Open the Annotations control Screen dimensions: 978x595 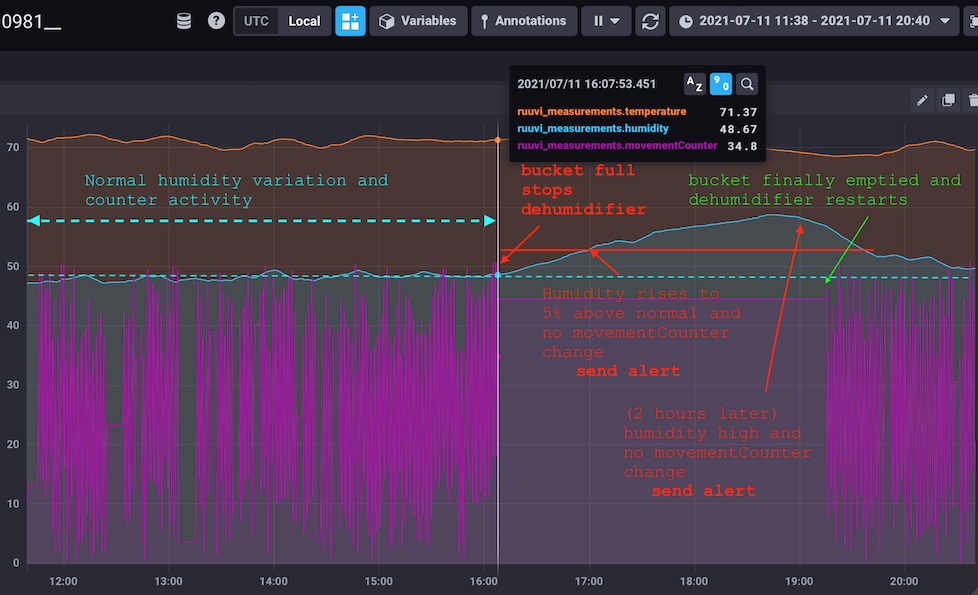click(524, 21)
